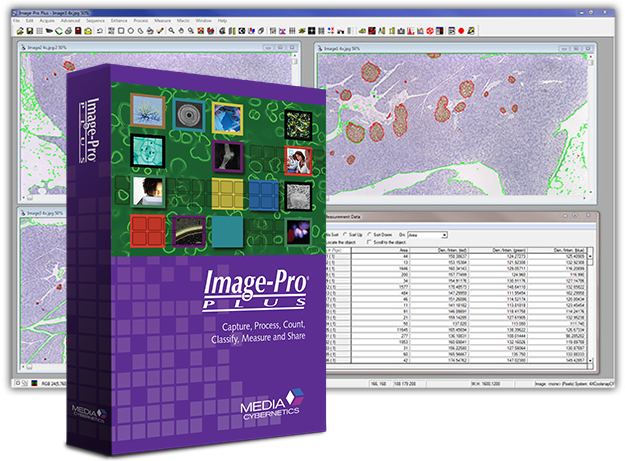Click the red lifebuoy target toolbar icon

pyautogui.click(x=430, y=31)
